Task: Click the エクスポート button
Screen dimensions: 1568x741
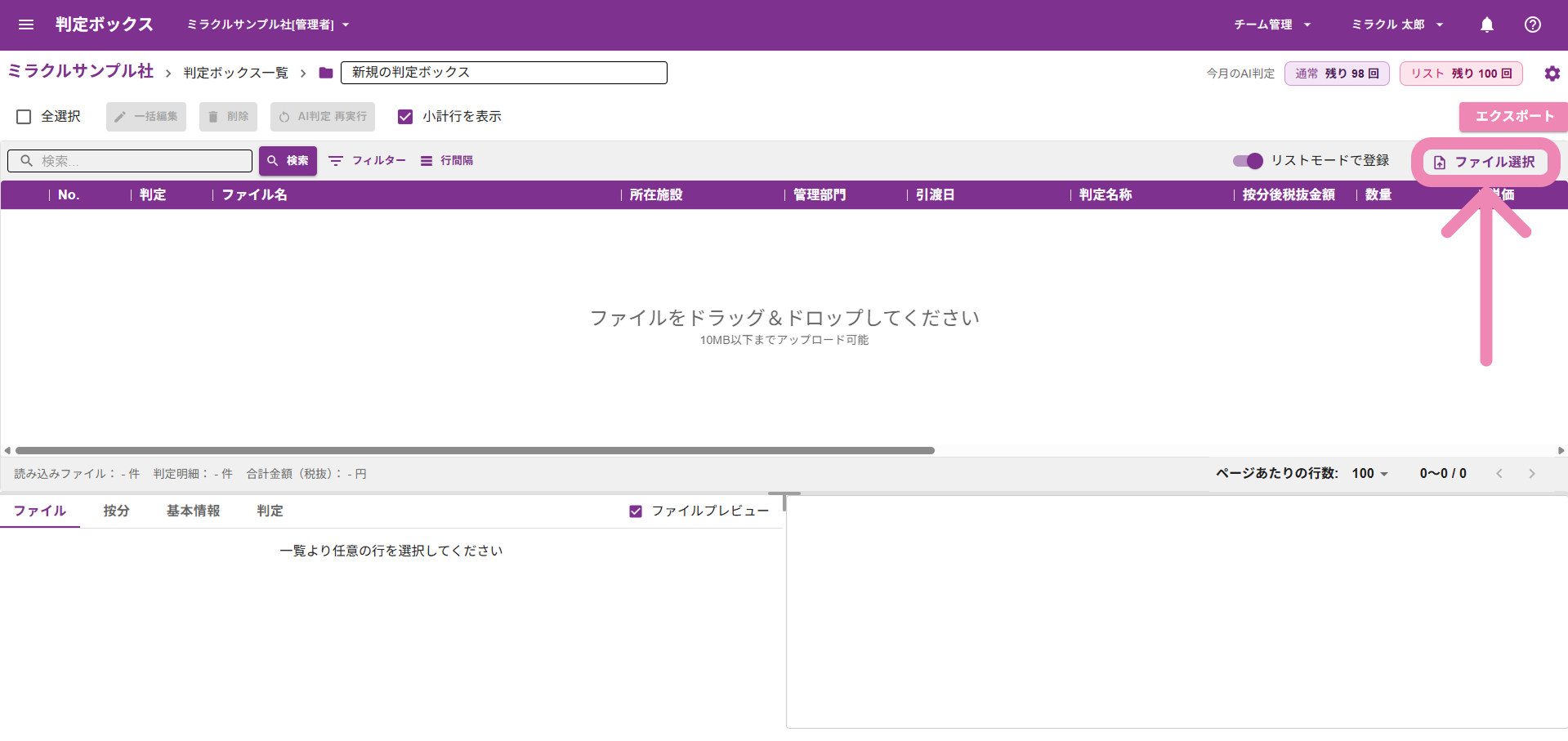Action: pos(1513,117)
